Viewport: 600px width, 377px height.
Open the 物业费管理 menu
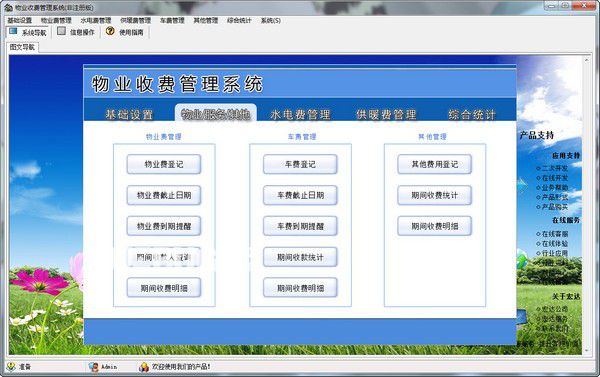point(56,20)
